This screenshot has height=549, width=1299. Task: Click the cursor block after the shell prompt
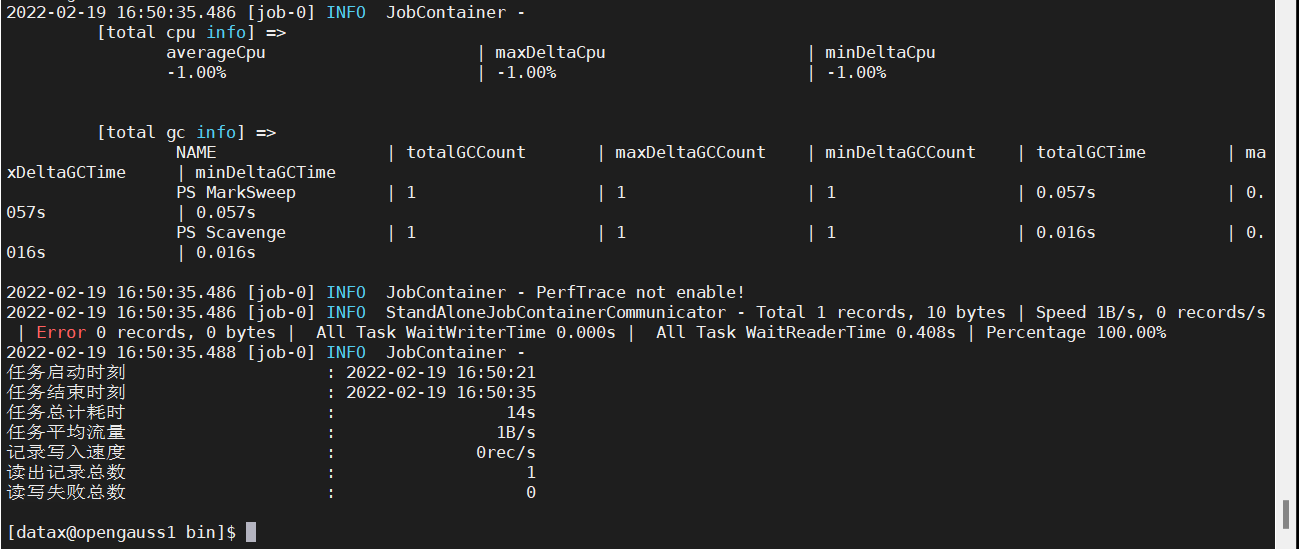[251, 532]
